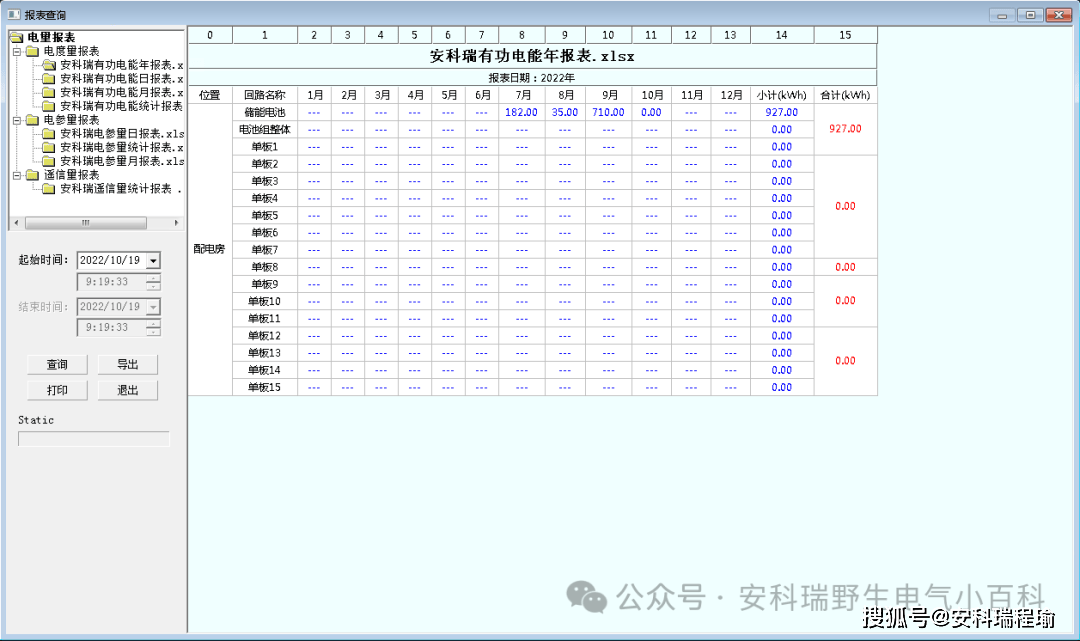Click the 电量报表 root folder icon
This screenshot has height=641, width=1080.
tap(17, 37)
